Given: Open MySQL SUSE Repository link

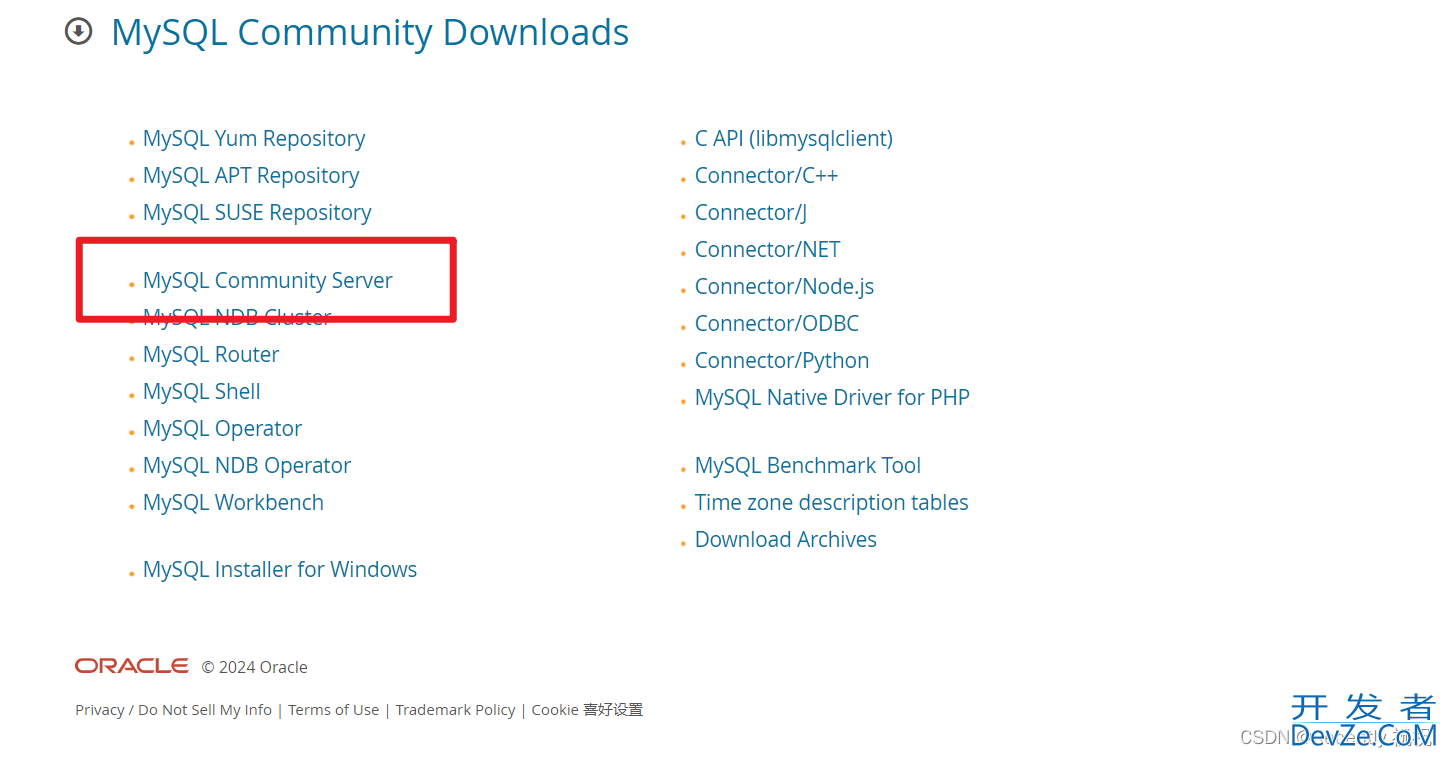Looking at the screenshot, I should click(257, 212).
